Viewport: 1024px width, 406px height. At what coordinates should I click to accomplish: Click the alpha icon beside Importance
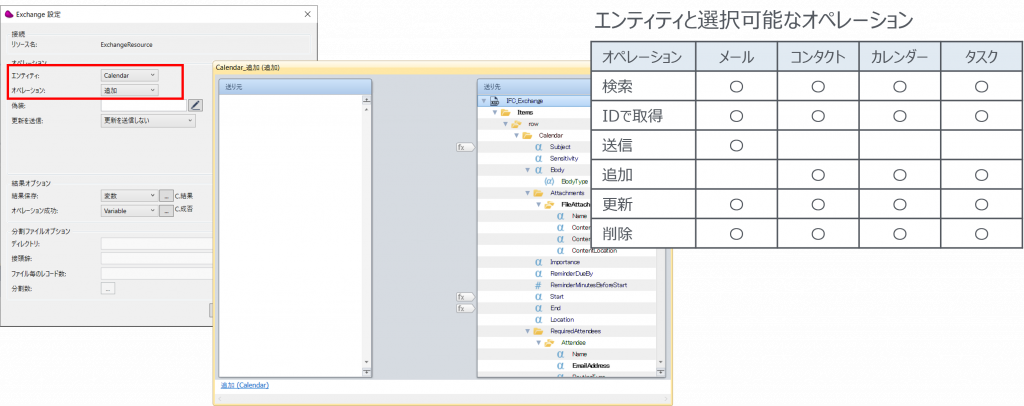point(538,262)
